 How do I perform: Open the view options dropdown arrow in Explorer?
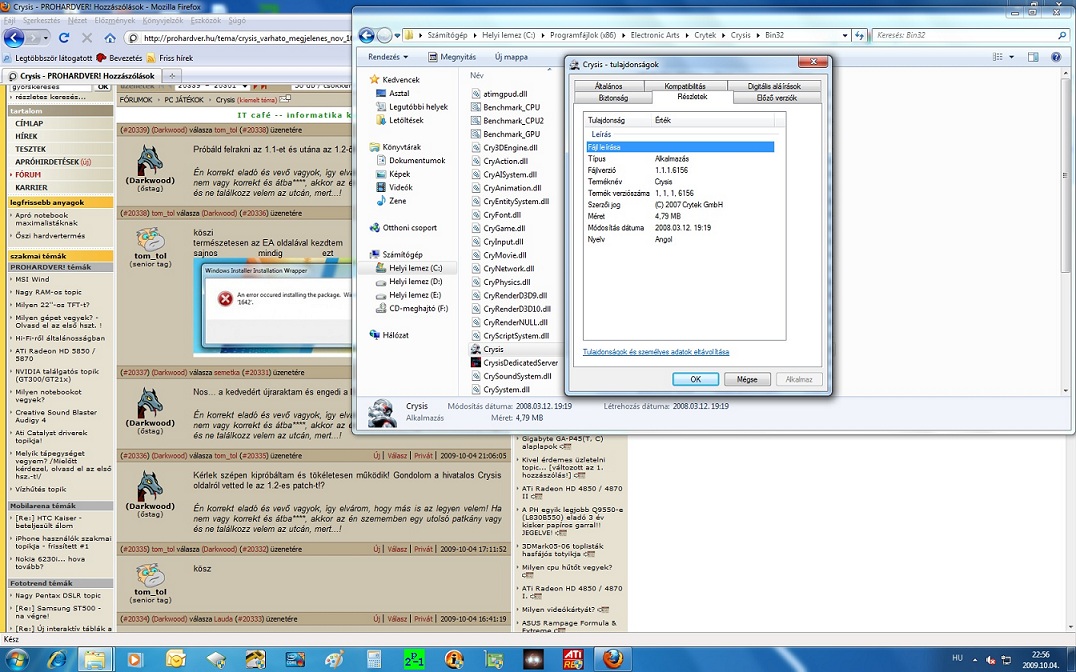pos(1011,57)
